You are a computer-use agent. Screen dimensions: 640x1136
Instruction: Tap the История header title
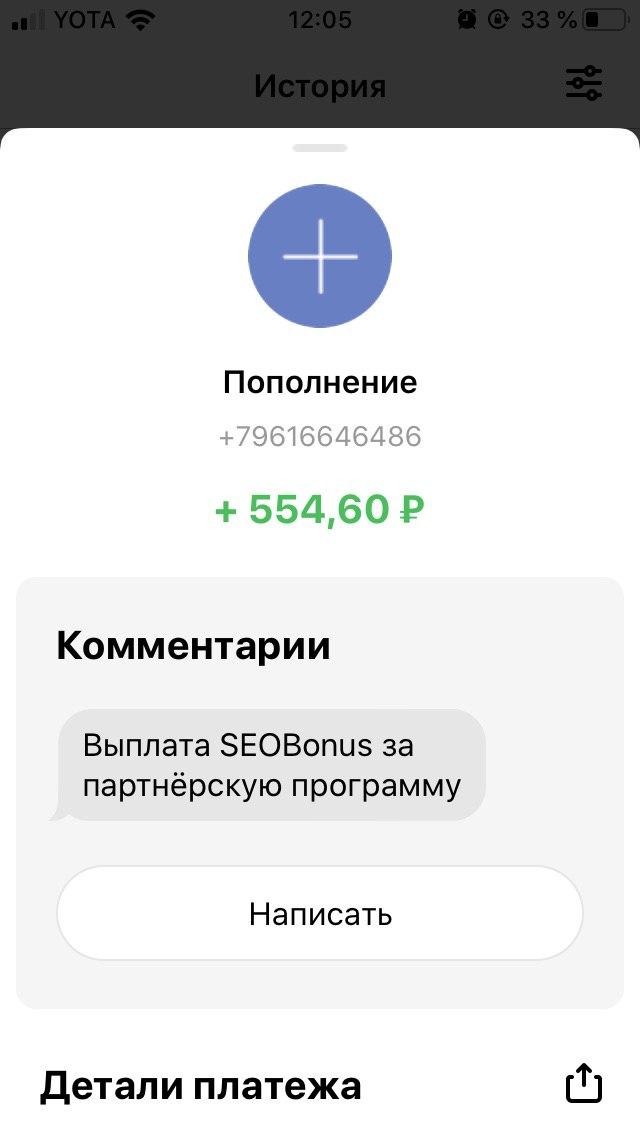pyautogui.click(x=320, y=86)
